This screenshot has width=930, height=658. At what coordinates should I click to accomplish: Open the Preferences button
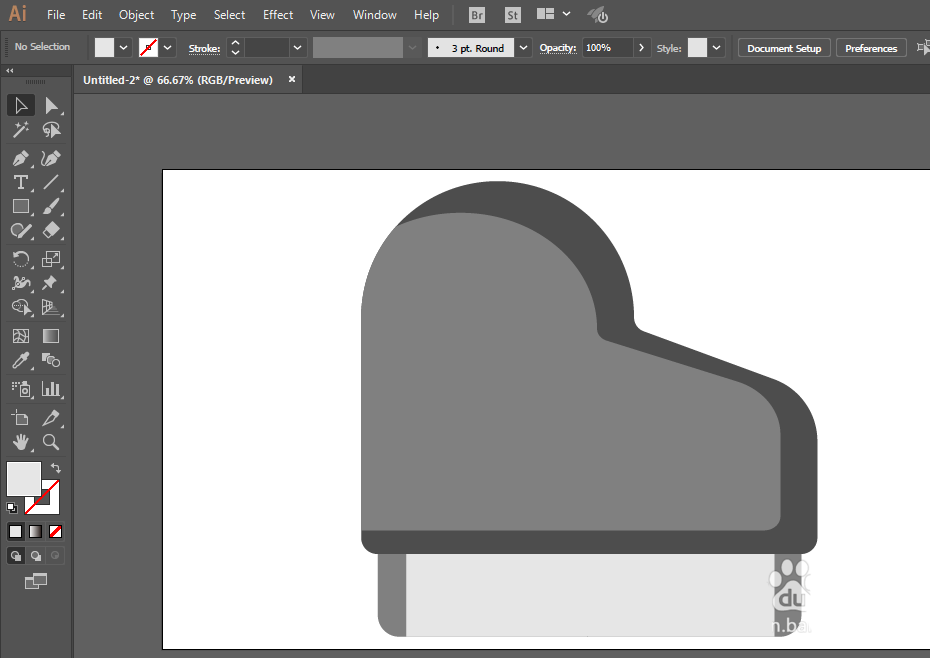click(870, 48)
